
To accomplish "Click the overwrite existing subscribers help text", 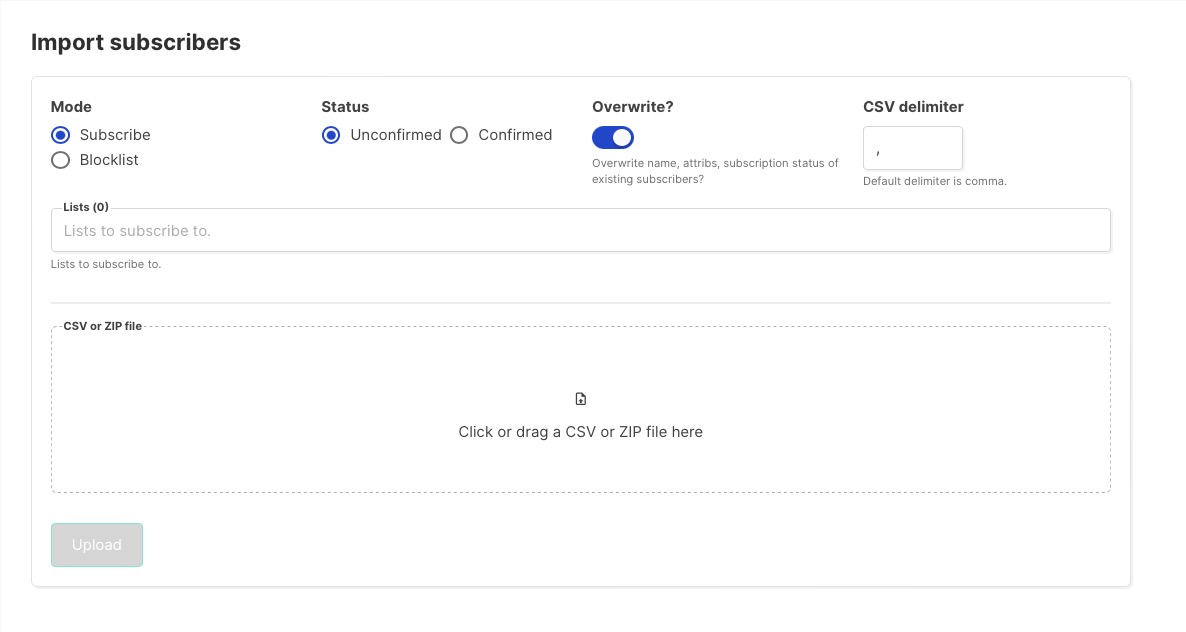I will coord(715,171).
